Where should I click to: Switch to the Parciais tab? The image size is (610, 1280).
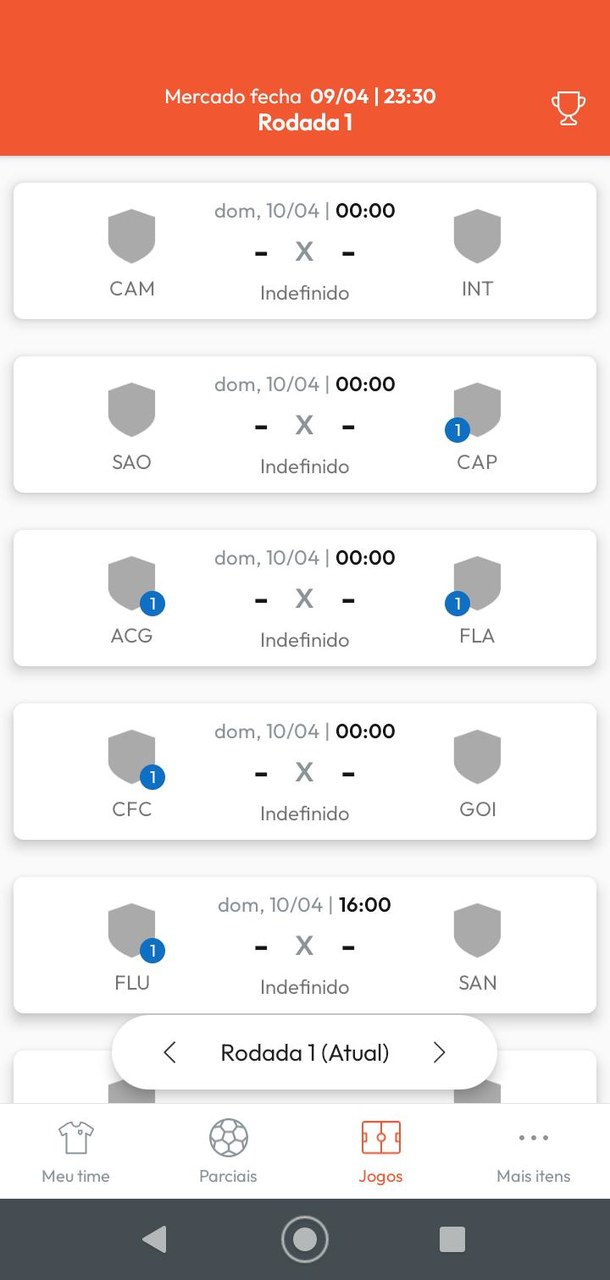click(x=228, y=1150)
